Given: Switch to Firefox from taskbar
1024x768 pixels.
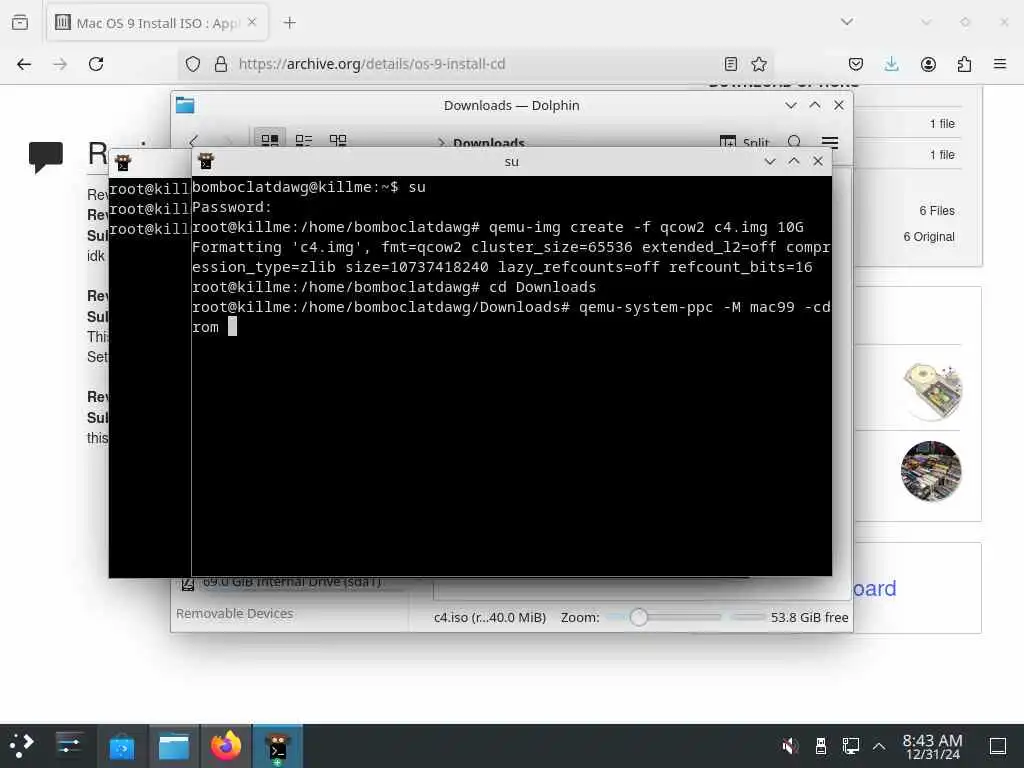Looking at the screenshot, I should coord(225,746).
